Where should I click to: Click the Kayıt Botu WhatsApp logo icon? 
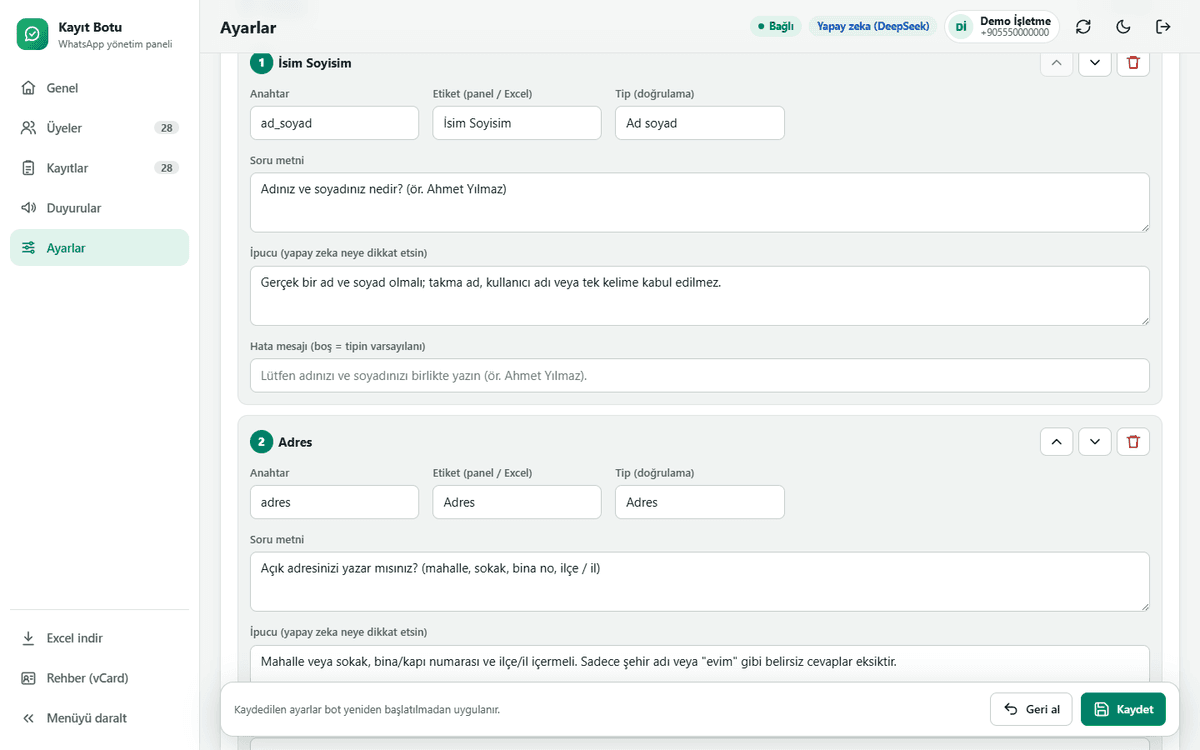(33, 34)
